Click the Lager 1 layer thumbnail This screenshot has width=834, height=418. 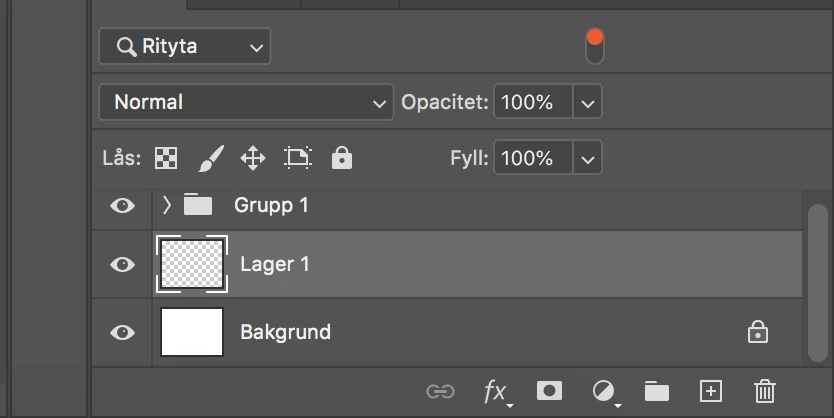click(192, 264)
